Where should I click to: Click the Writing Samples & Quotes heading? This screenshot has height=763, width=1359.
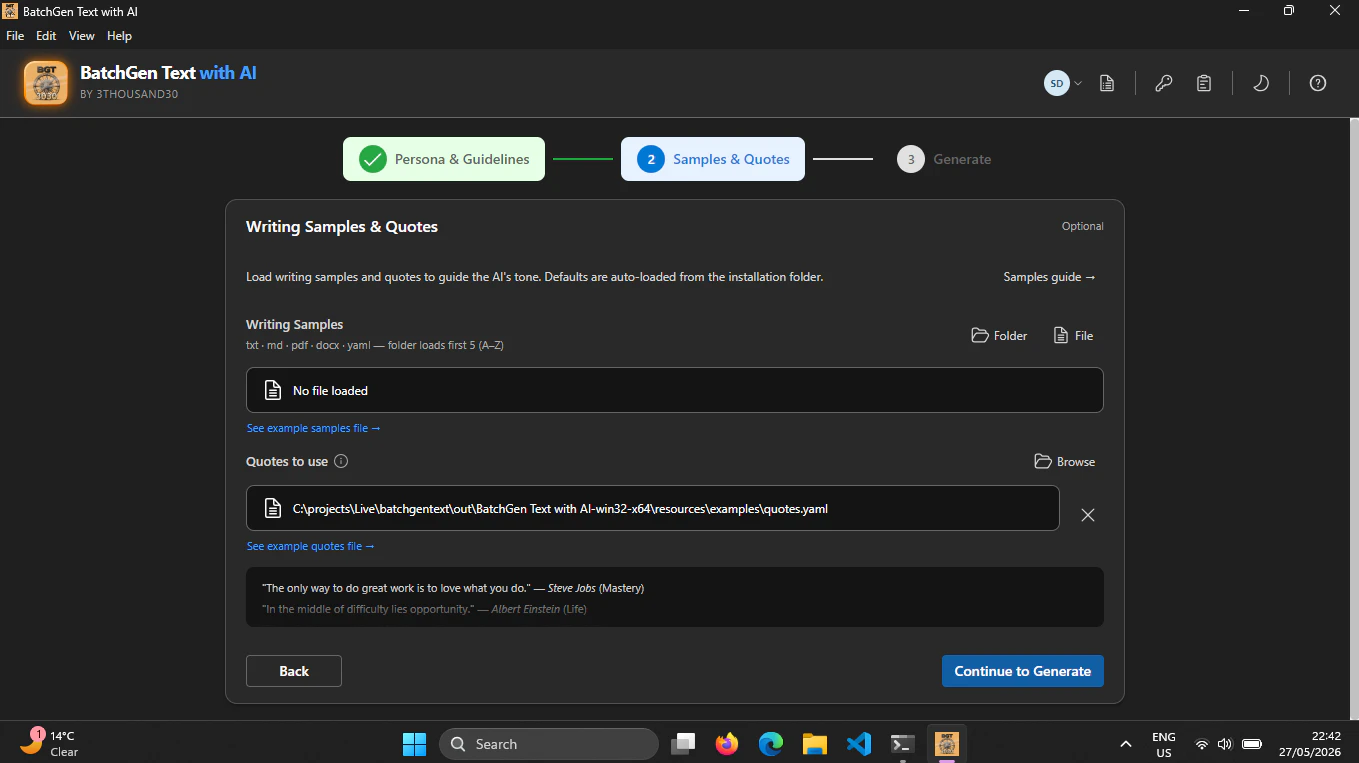[342, 227]
